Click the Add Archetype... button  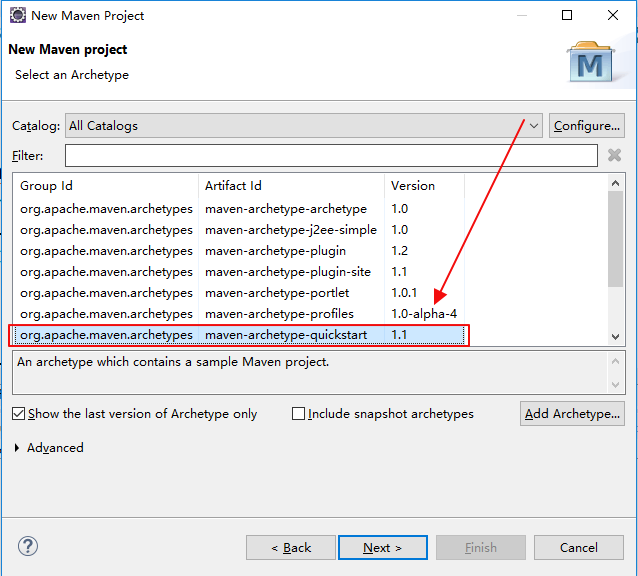[x=572, y=414]
